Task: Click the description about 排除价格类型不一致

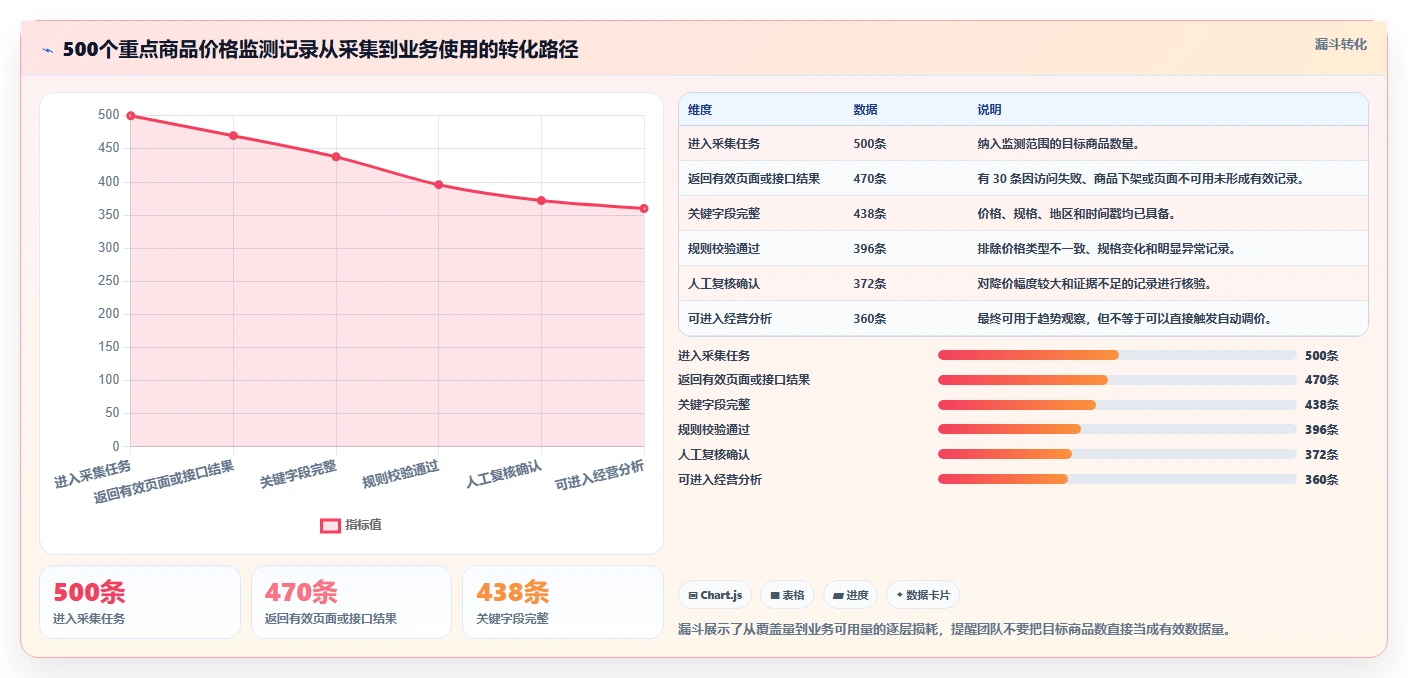Action: [1110, 249]
